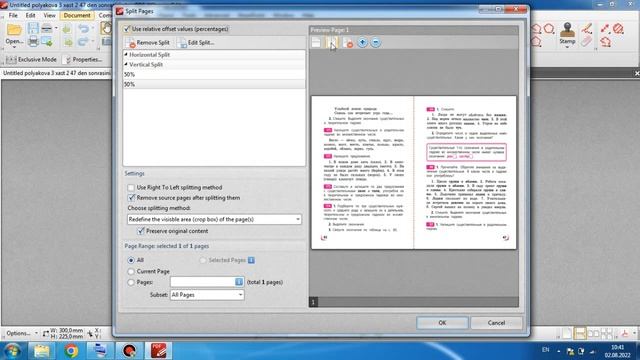This screenshot has width=640, height=360.
Task: Collapse the Horizontal Split group
Action: click(x=126, y=54)
